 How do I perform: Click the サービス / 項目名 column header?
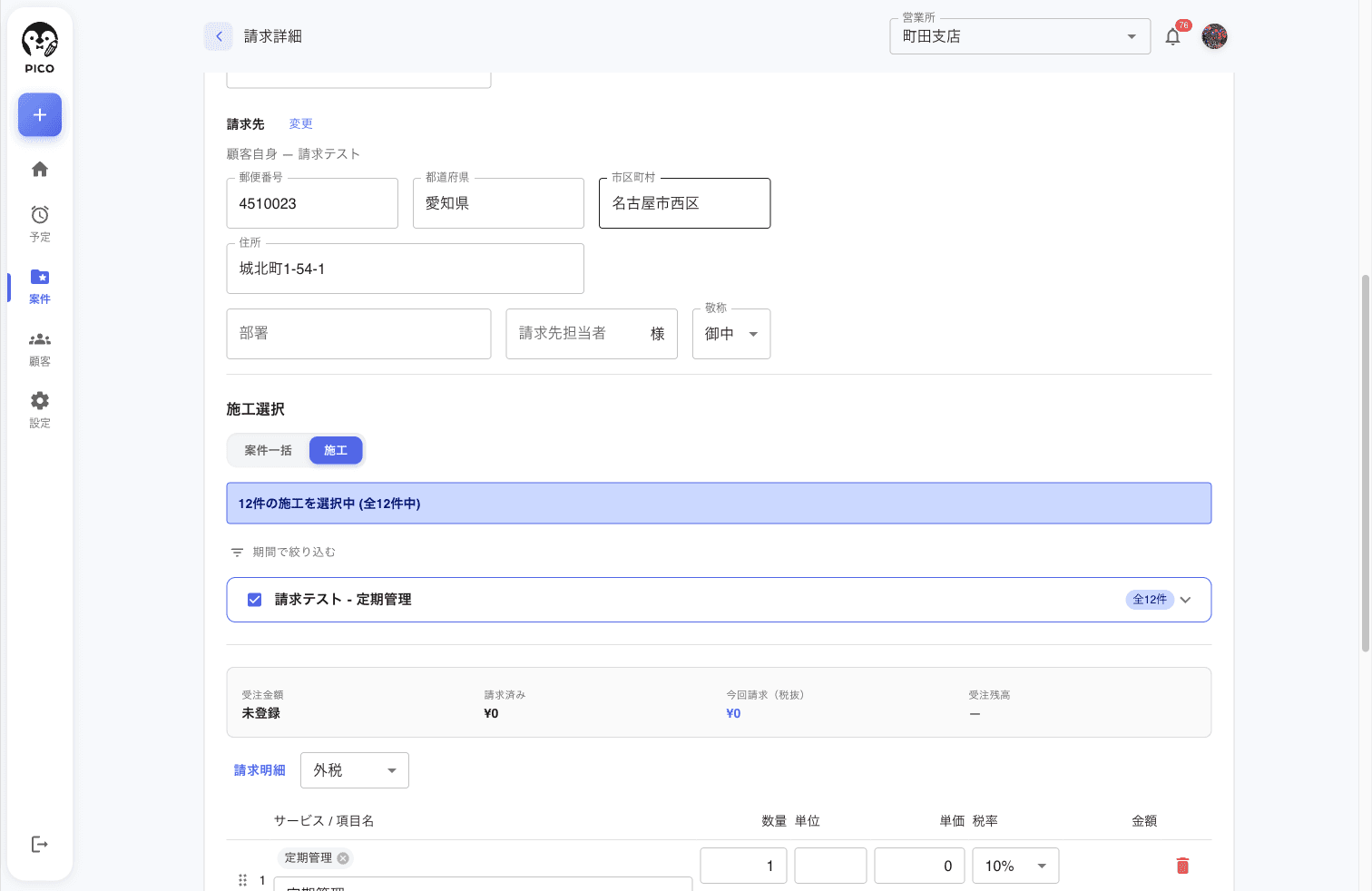[x=324, y=821]
